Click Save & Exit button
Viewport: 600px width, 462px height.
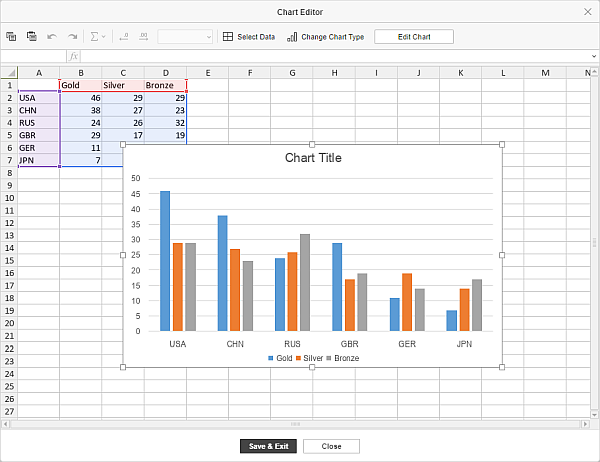(268, 446)
